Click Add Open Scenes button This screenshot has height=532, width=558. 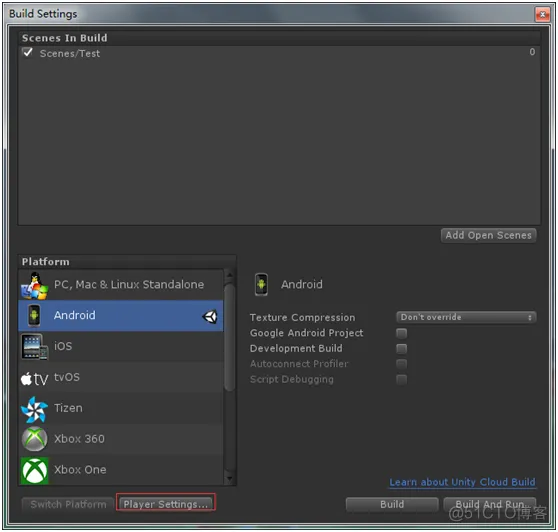(x=489, y=235)
